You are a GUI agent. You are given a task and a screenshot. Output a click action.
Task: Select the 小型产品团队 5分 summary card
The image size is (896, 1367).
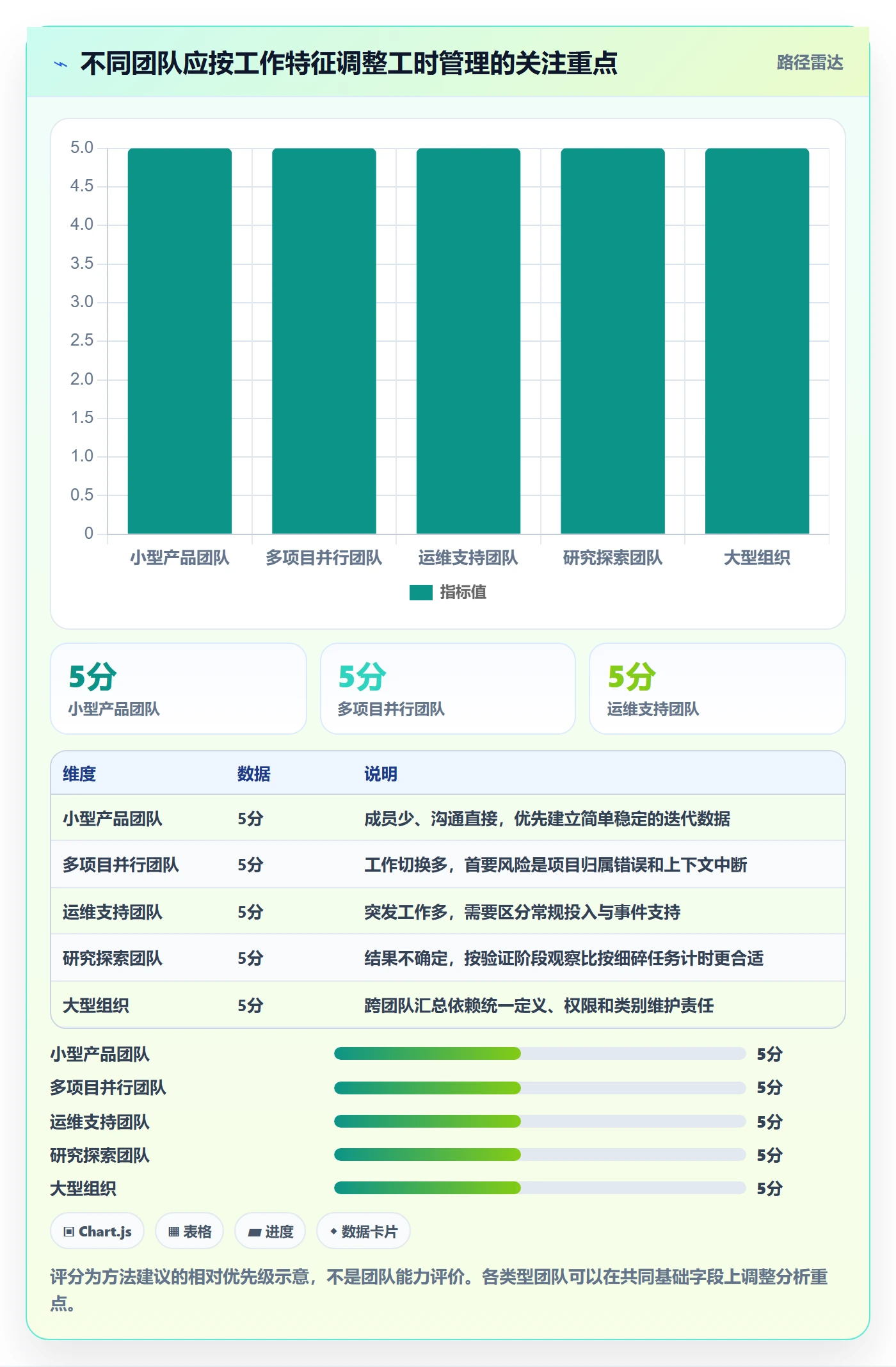[179, 689]
